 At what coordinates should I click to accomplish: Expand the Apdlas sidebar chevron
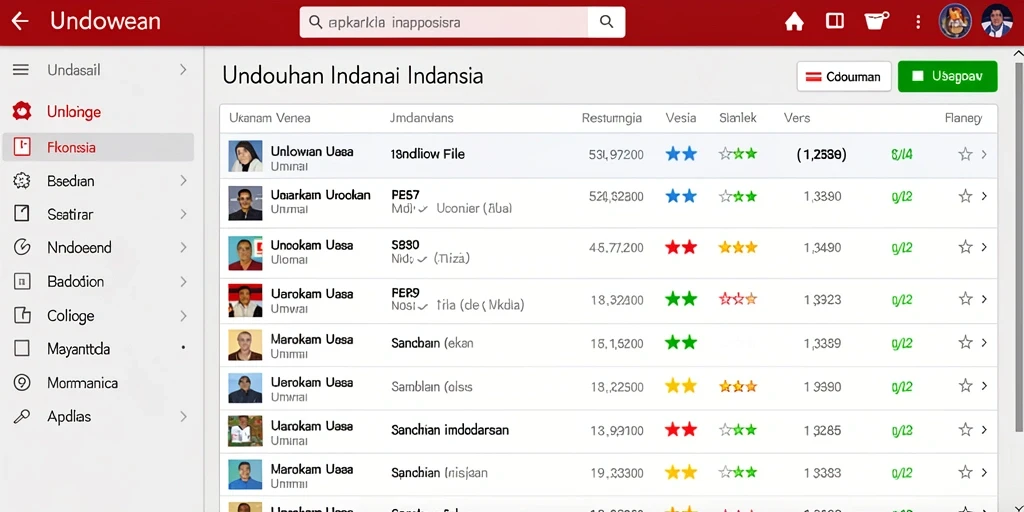point(184,417)
